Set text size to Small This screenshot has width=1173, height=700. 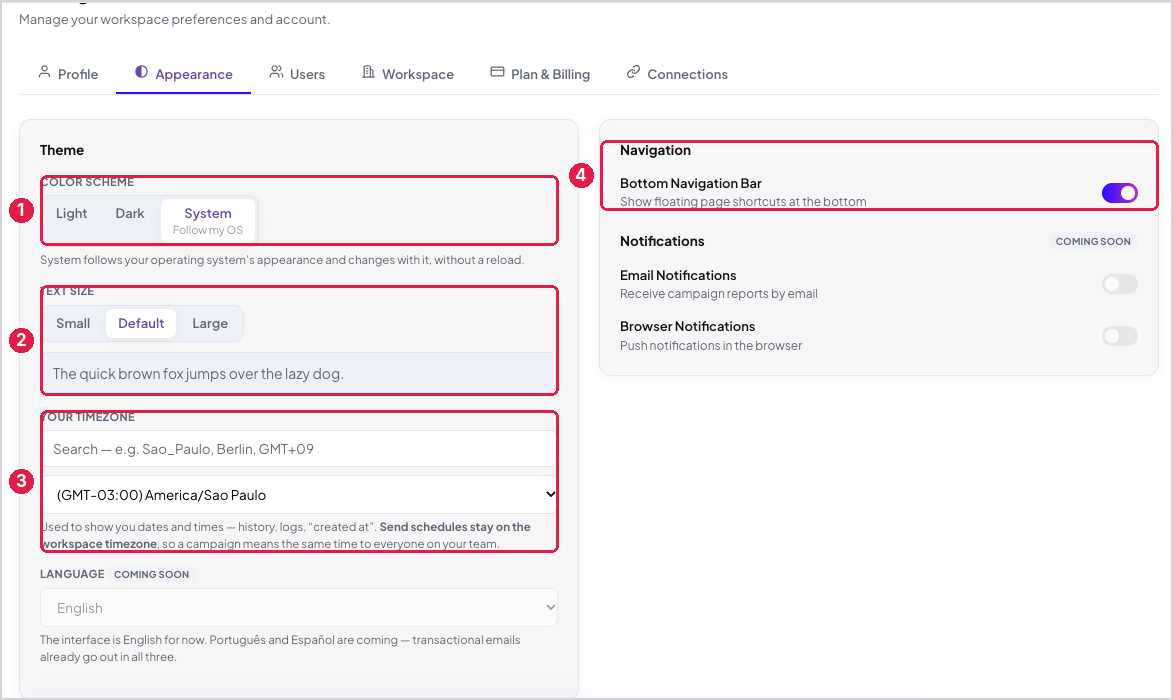73,324
